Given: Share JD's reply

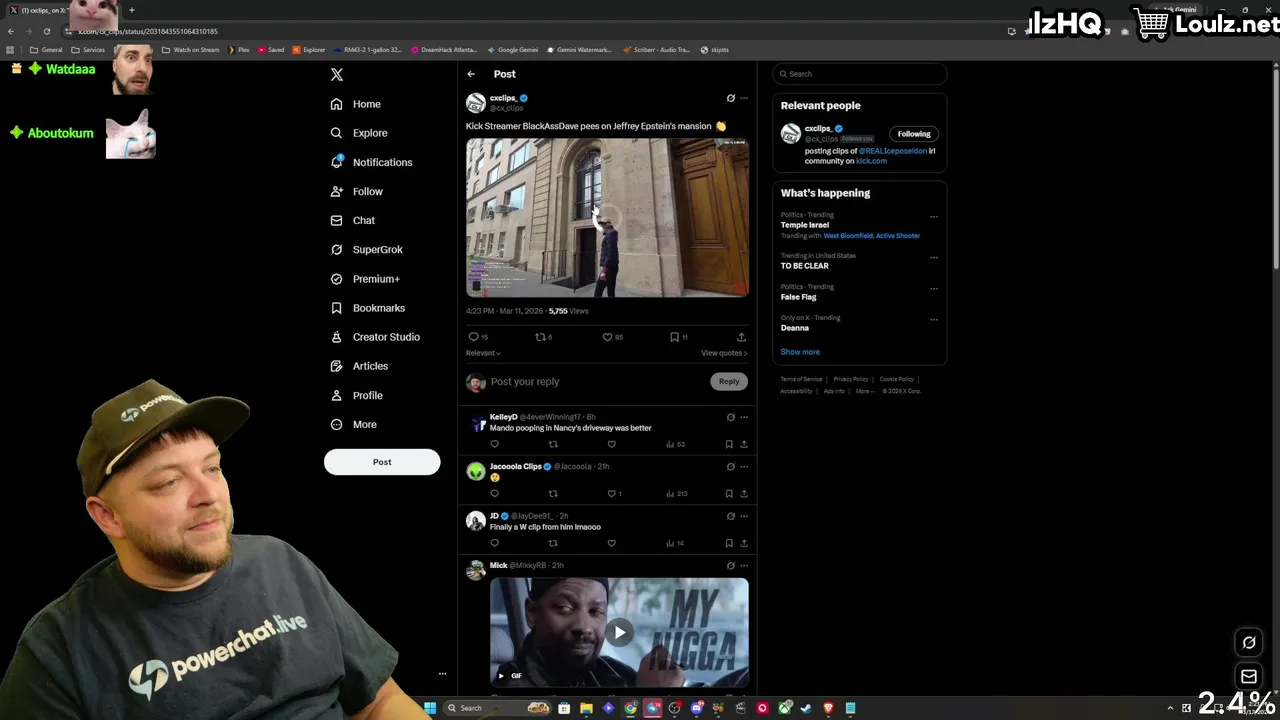Looking at the screenshot, I should 744,543.
